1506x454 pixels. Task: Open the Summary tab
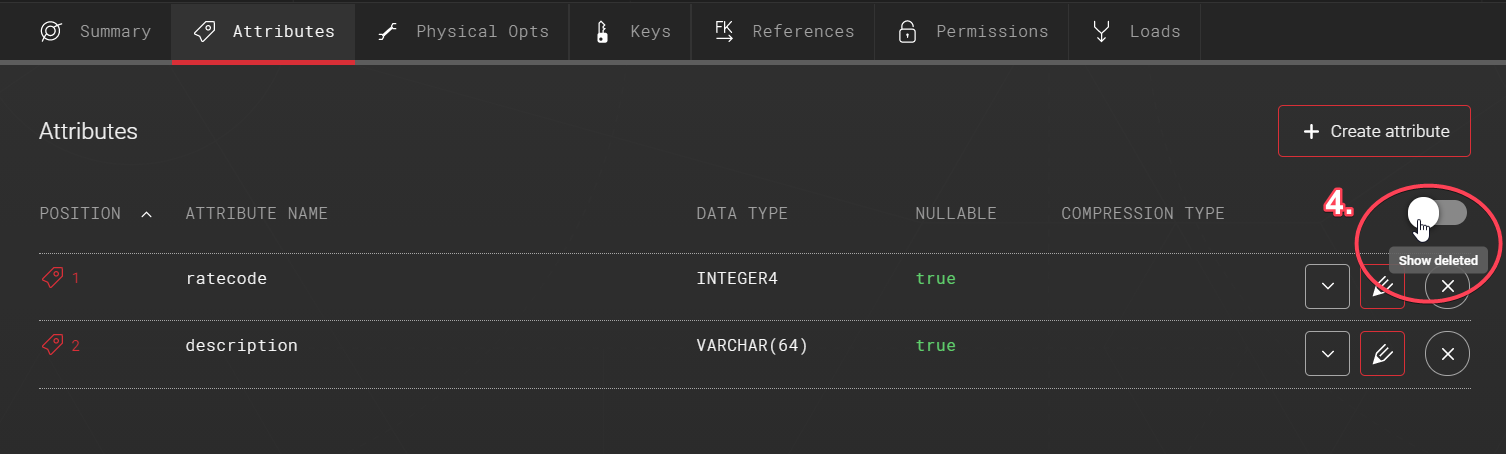click(x=96, y=31)
